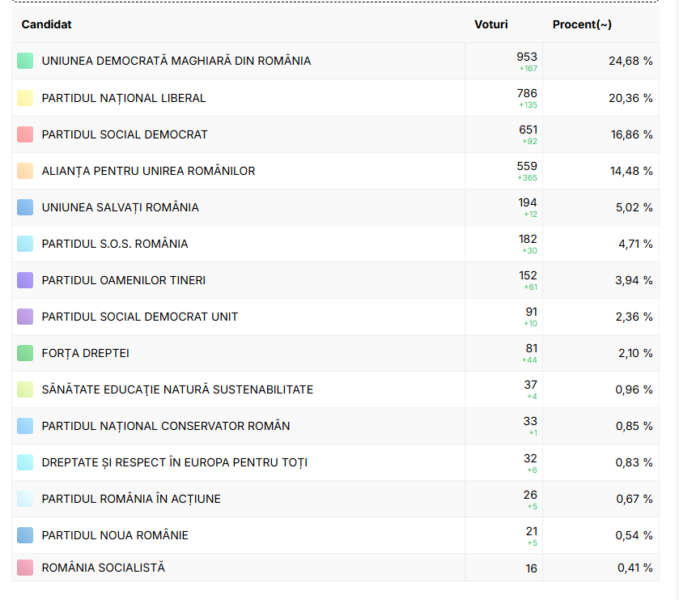Click the 24,68 % percentage value
679x600 pixels.
click(x=630, y=61)
